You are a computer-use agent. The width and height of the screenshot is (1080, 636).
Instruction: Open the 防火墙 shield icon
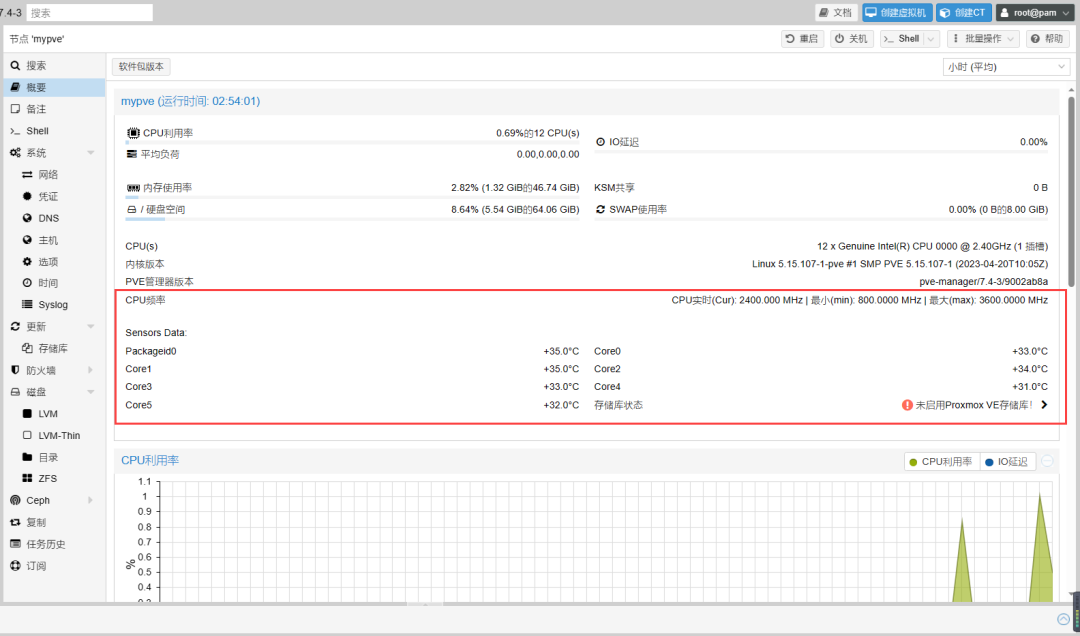tap(15, 370)
